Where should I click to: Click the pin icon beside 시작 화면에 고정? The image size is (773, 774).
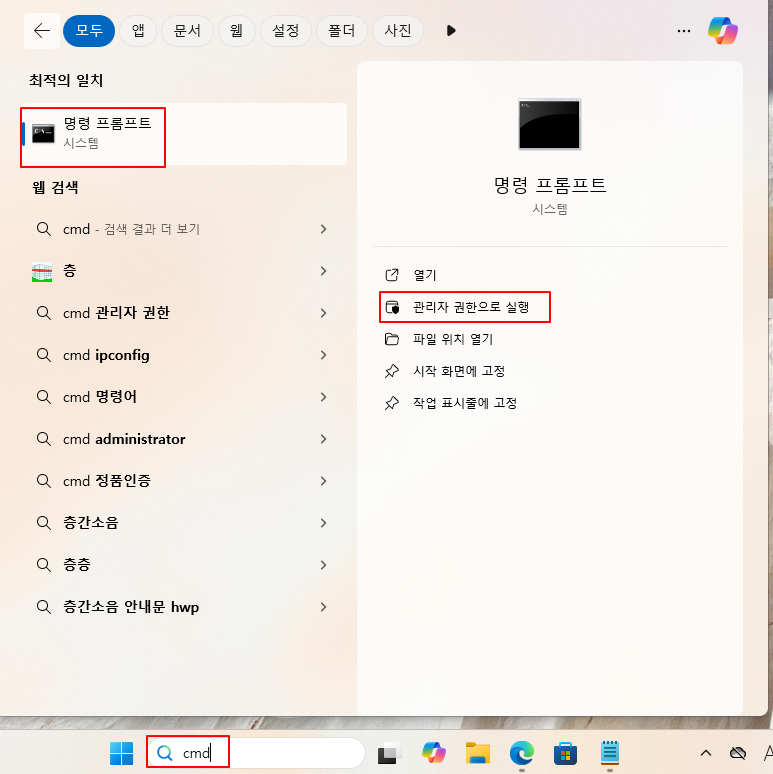pos(392,371)
